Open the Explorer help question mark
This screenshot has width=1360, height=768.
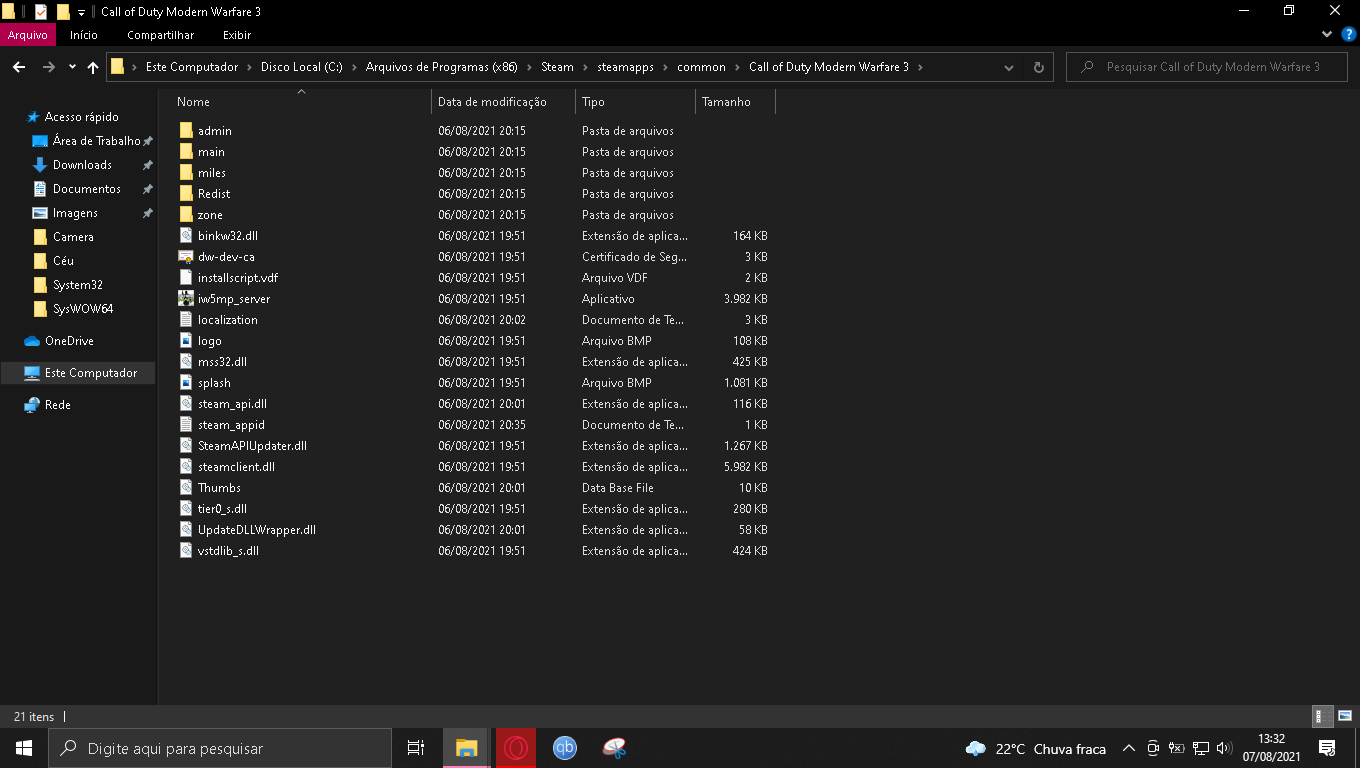1347,34
